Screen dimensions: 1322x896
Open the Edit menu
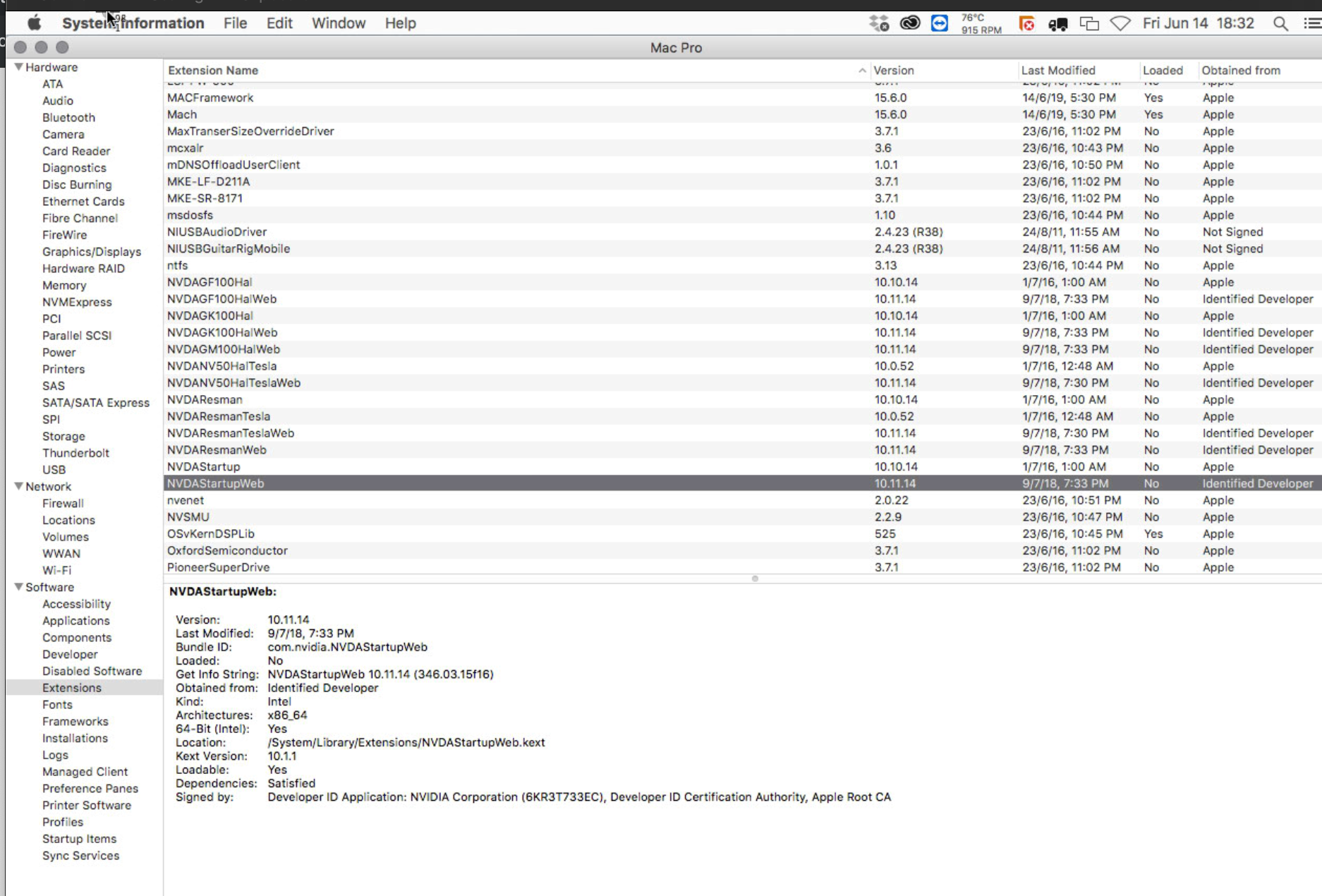pyautogui.click(x=279, y=23)
